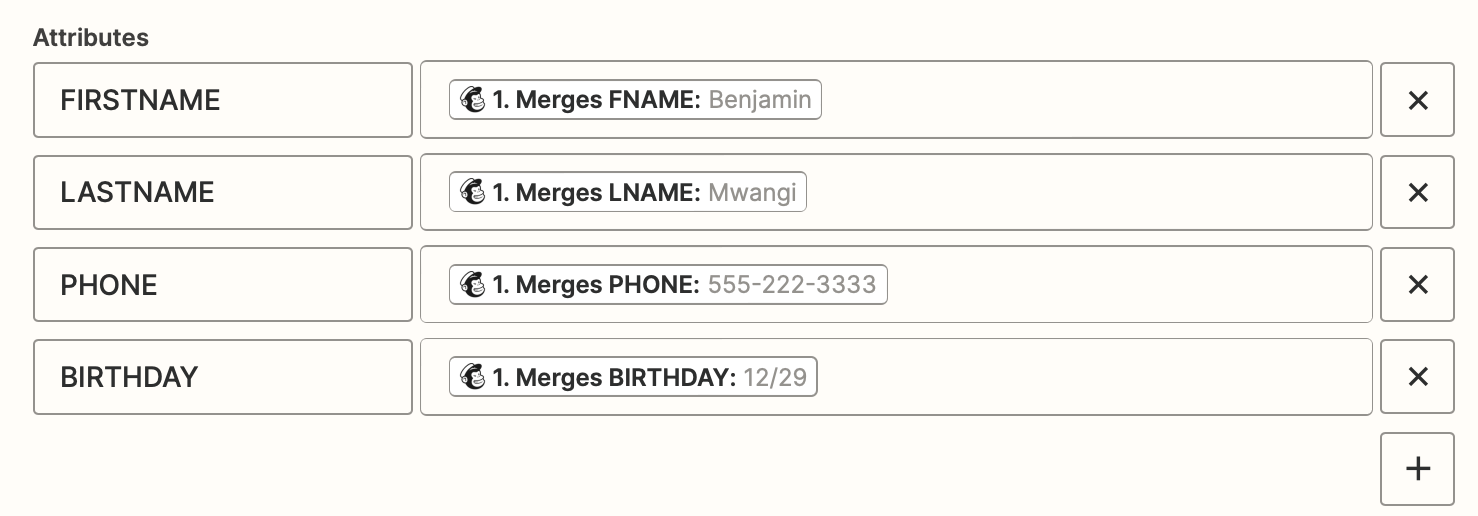Delete the BIRTHDAY attribute row with X
Screen dimensions: 1478x516
click(x=1417, y=377)
